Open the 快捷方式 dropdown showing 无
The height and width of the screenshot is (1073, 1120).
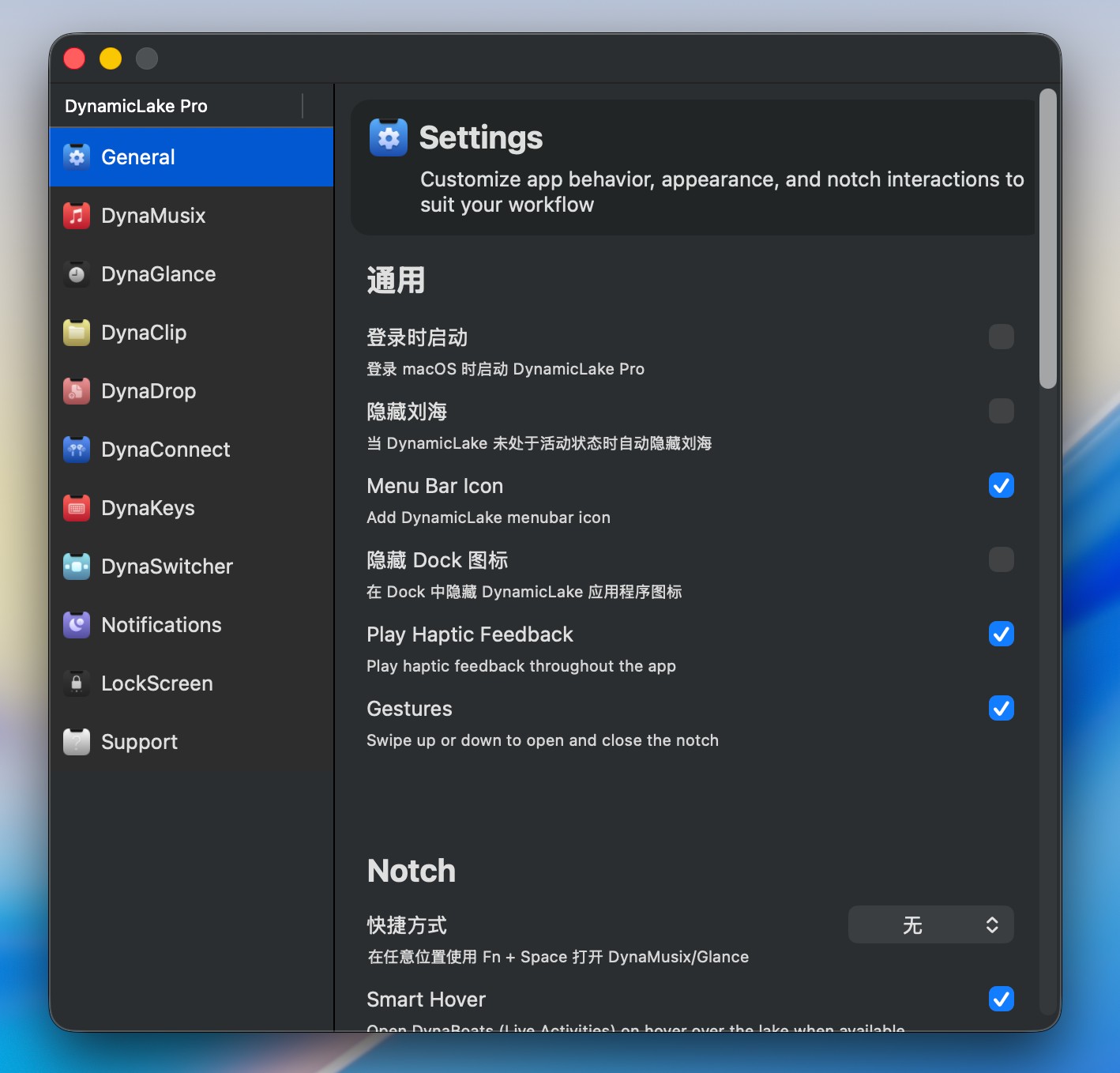pos(930,924)
